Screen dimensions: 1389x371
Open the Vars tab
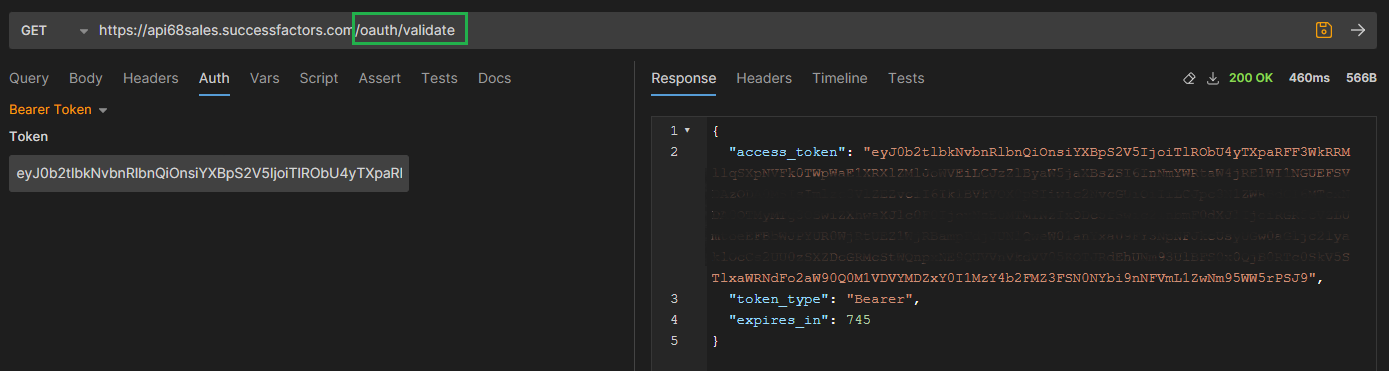[264, 78]
